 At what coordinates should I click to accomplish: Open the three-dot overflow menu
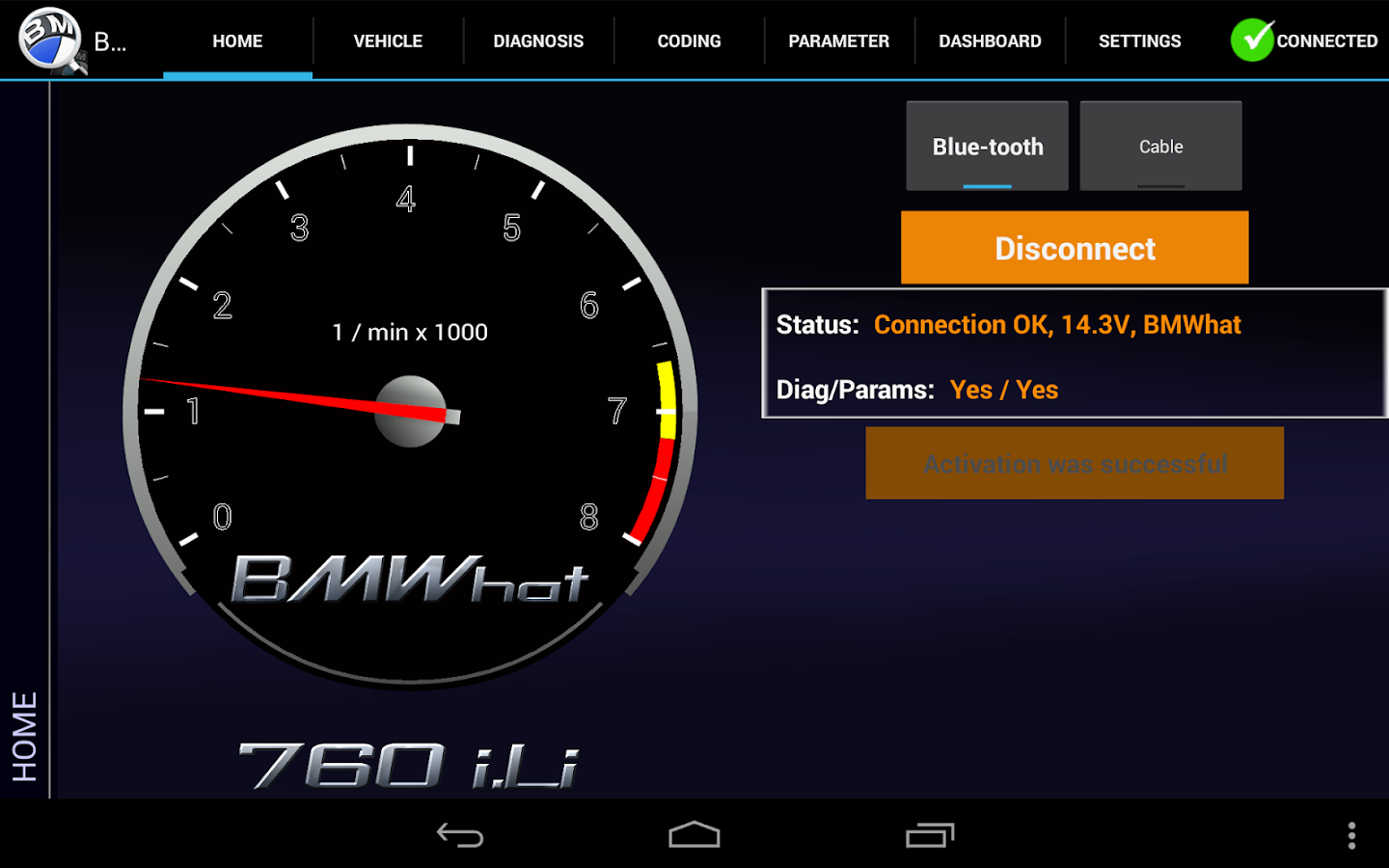click(x=1351, y=835)
